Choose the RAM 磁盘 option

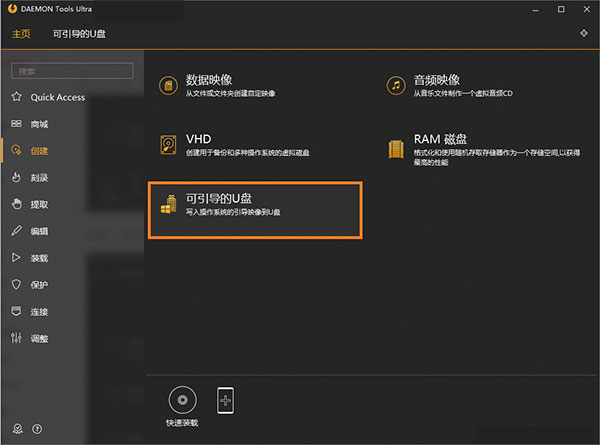pyautogui.click(x=484, y=149)
